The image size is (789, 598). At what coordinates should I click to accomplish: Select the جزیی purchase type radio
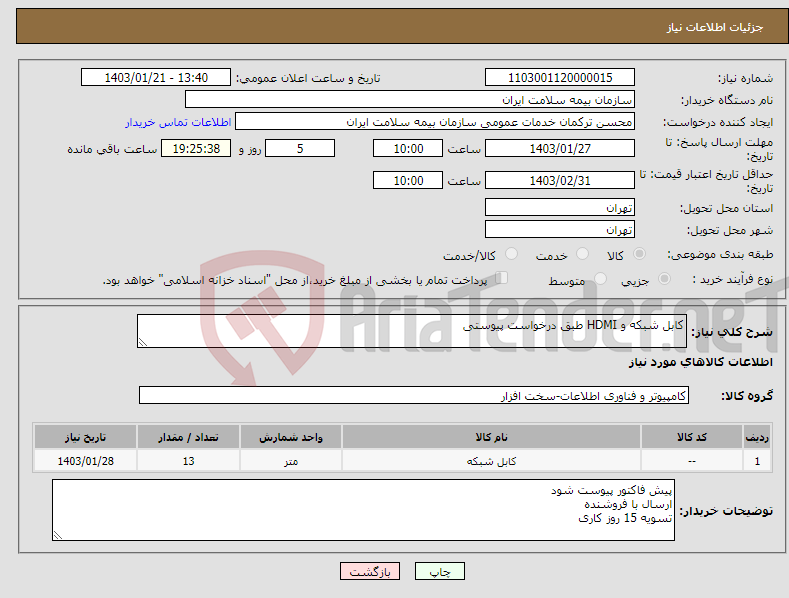664,279
